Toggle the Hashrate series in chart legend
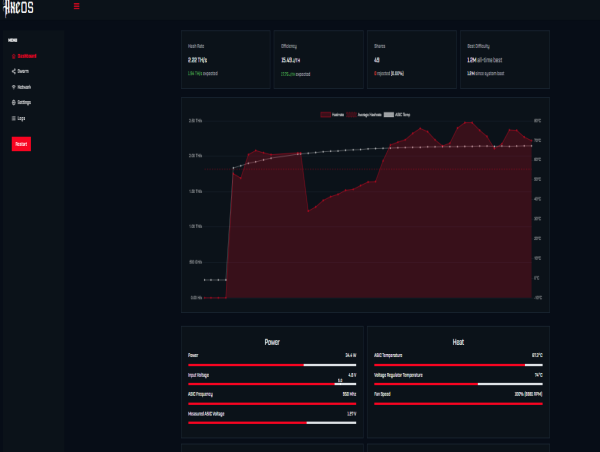Screen dimensions: 600x452 pyautogui.click(x=332, y=114)
